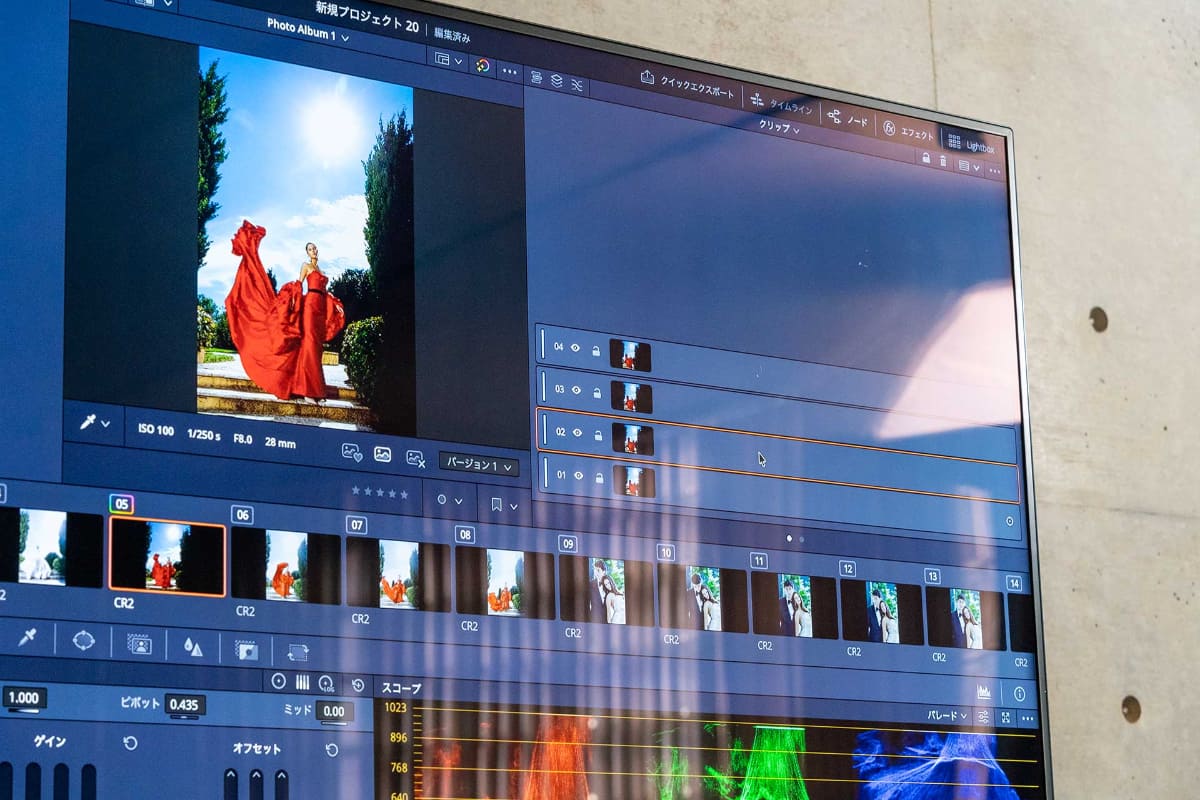
Task: Toggle visibility of layer 04
Action: 575,348
